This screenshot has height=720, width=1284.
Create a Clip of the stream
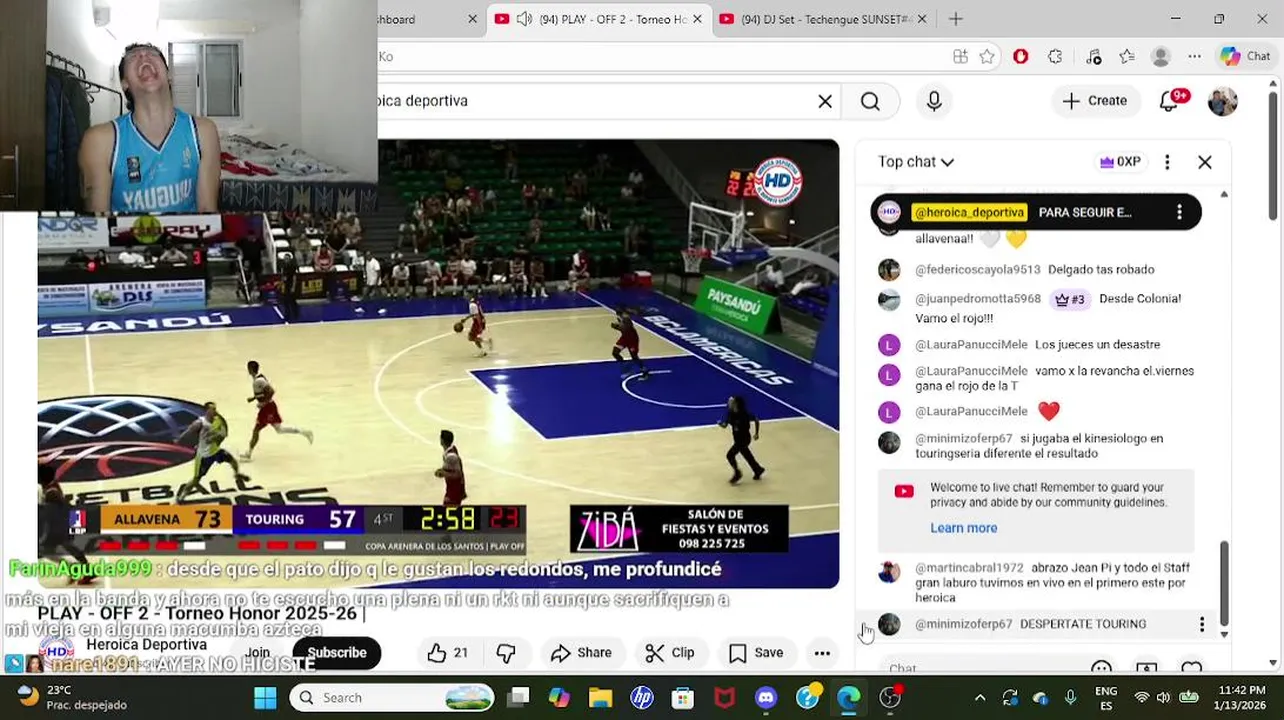coord(670,653)
